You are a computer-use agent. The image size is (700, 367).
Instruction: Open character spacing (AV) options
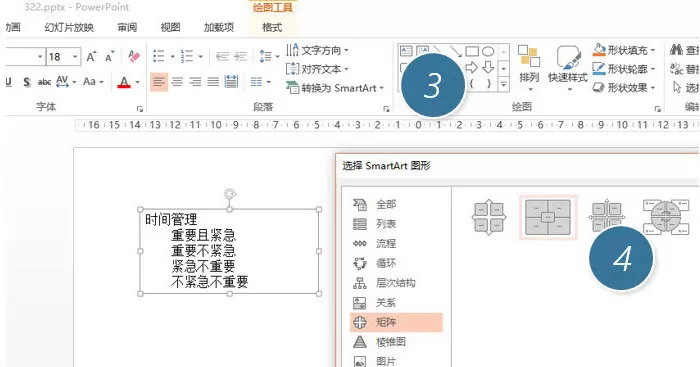[65, 82]
